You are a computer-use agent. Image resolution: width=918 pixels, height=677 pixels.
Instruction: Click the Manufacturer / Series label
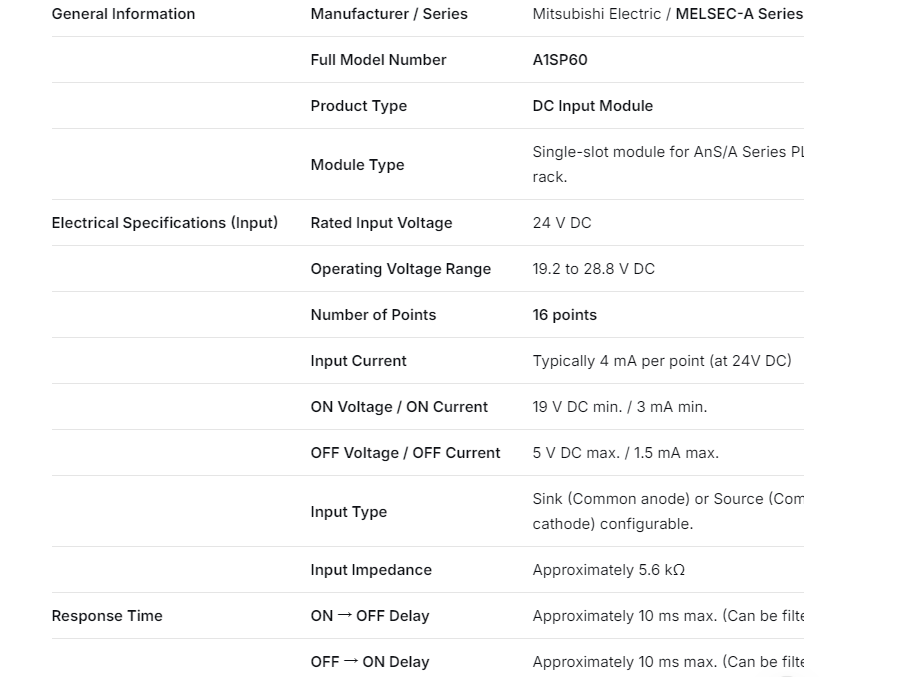click(x=389, y=14)
